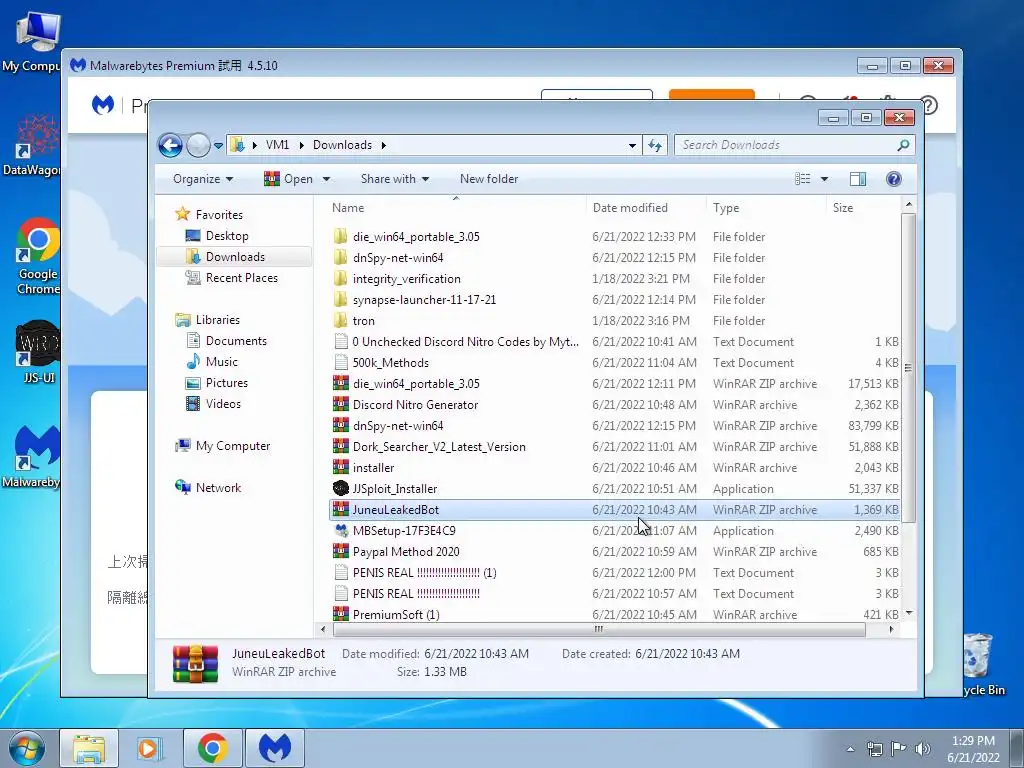This screenshot has width=1024, height=768.
Task: Open address bar previous locations dropdown
Action: [632, 146]
